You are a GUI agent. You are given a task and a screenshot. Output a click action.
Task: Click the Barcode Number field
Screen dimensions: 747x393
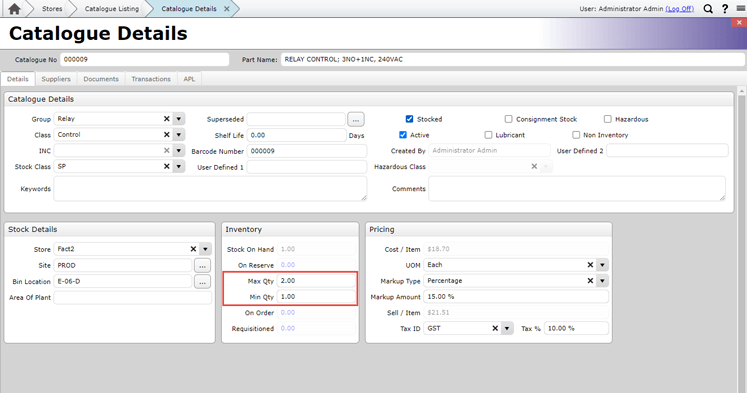coord(307,151)
